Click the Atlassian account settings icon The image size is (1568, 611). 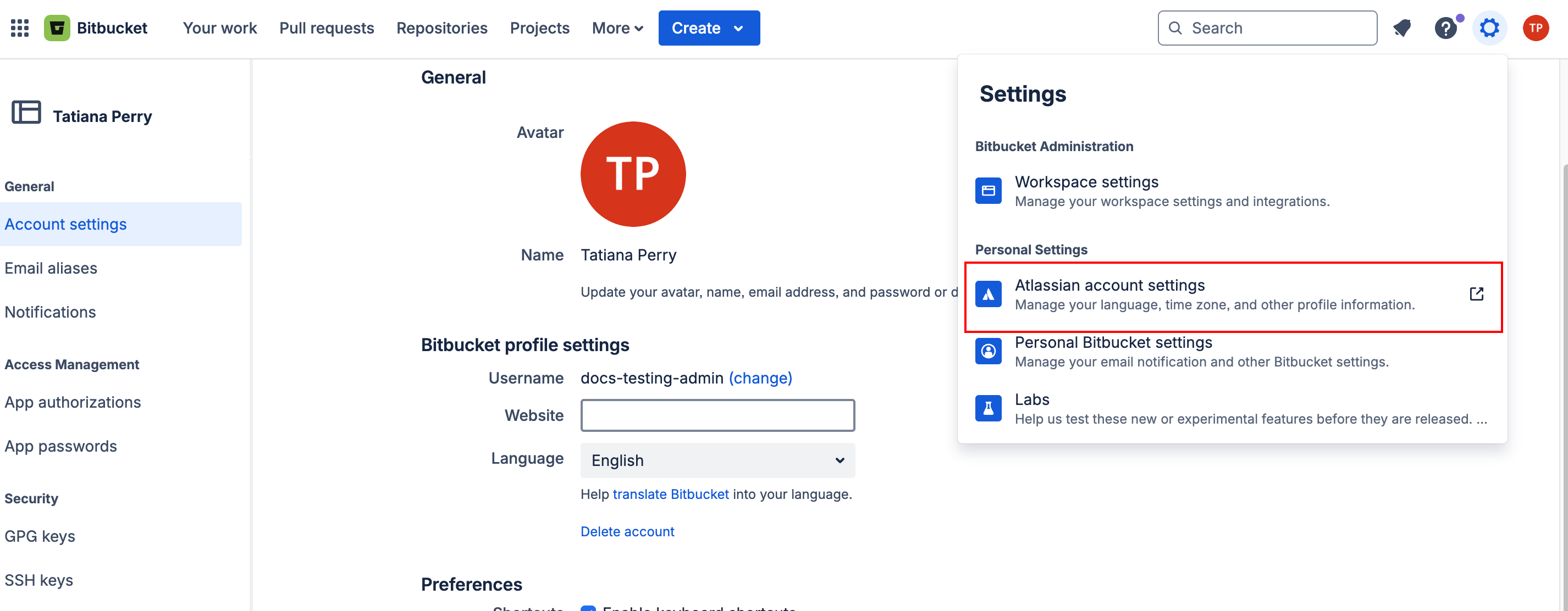(x=988, y=293)
